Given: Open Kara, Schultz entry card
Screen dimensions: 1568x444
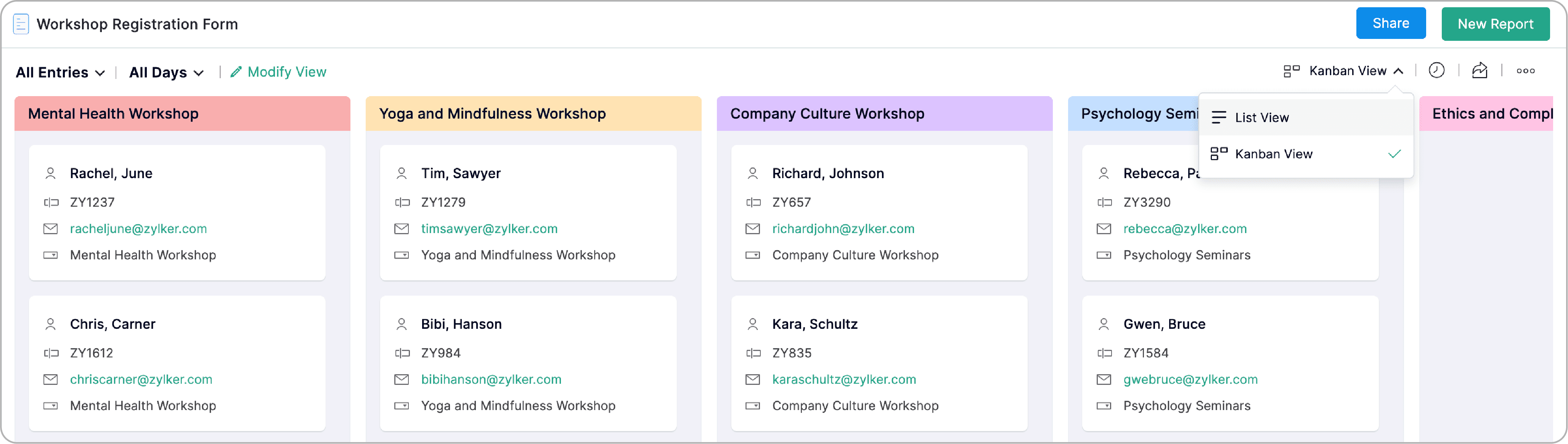Looking at the screenshot, I should pyautogui.click(x=880, y=363).
